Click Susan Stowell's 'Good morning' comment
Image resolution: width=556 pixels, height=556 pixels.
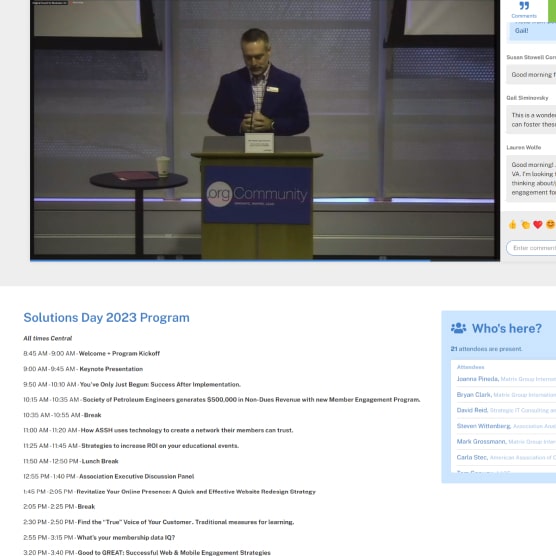click(531, 74)
